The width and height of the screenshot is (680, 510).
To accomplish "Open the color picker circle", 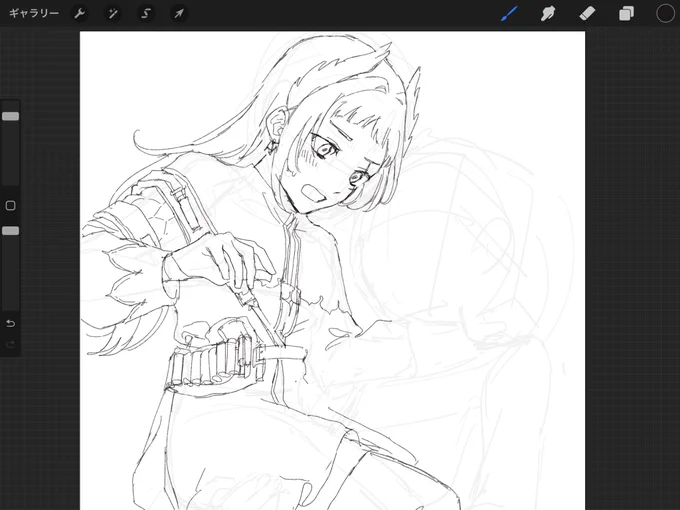I will click(x=665, y=13).
